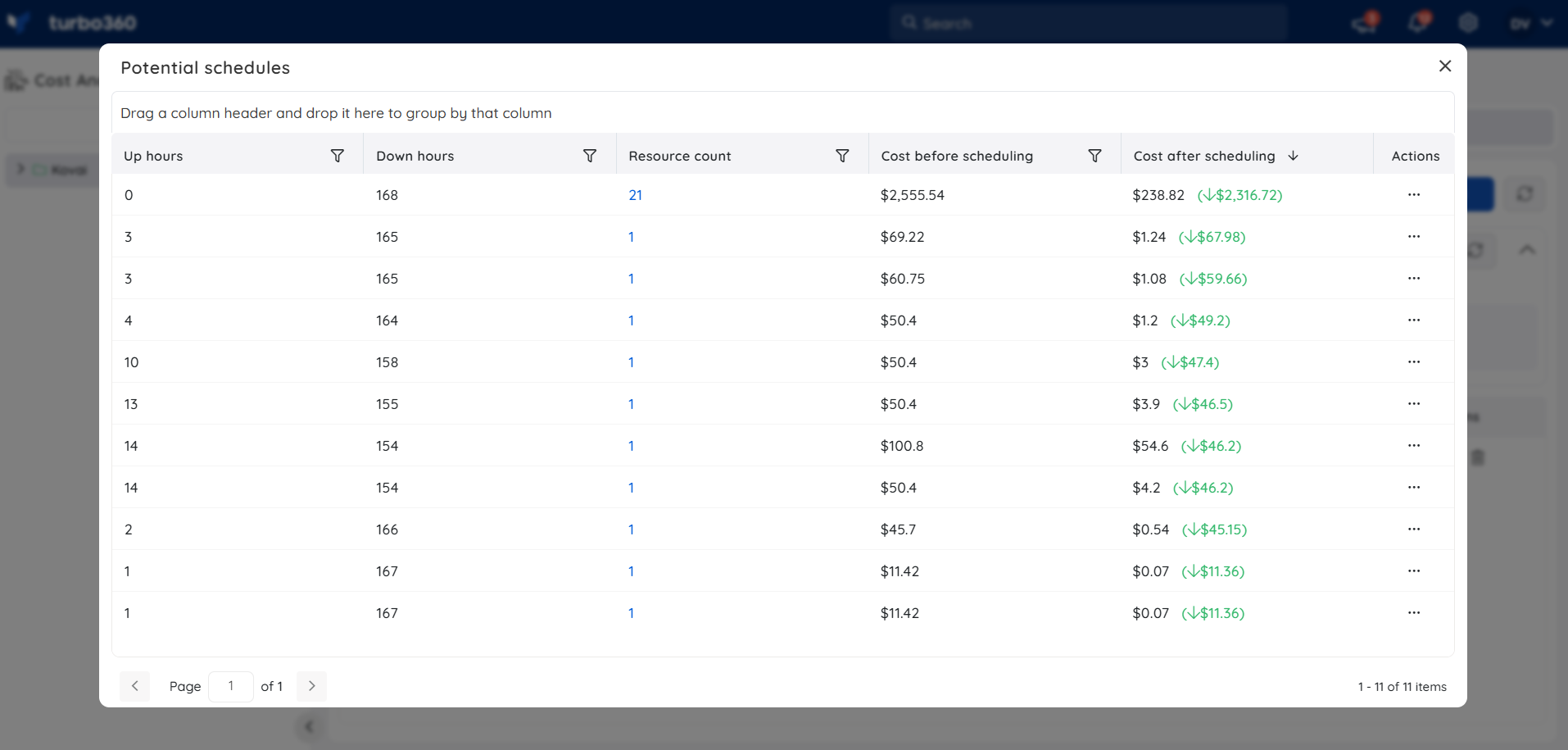Open actions menu for the $4.2 cost-after row
Image resolution: width=1568 pixels, height=750 pixels.
pos(1414,488)
